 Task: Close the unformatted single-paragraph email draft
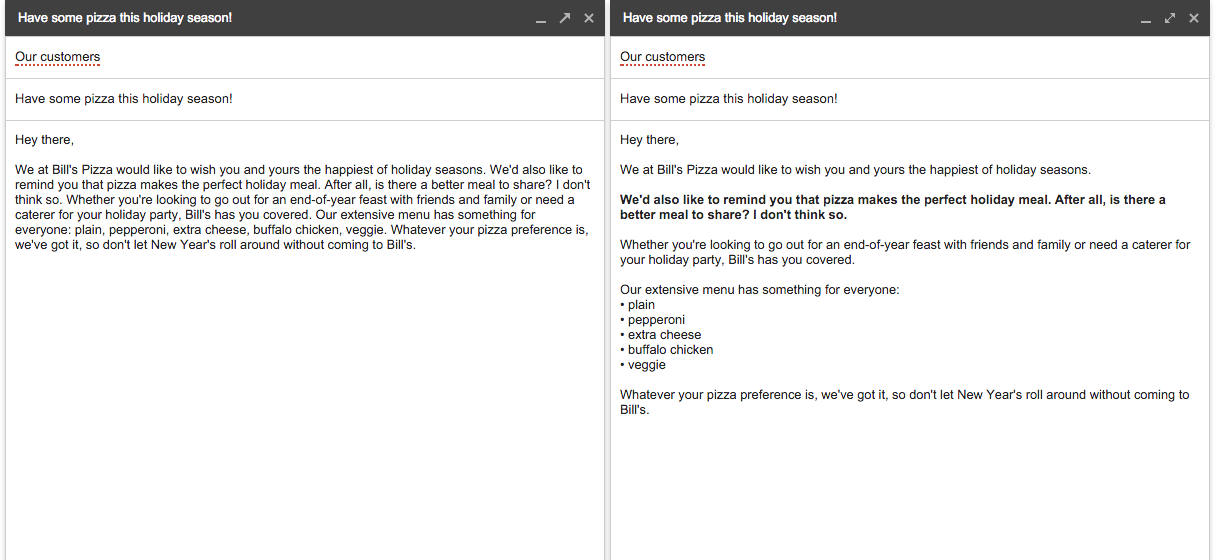pyautogui.click(x=589, y=18)
